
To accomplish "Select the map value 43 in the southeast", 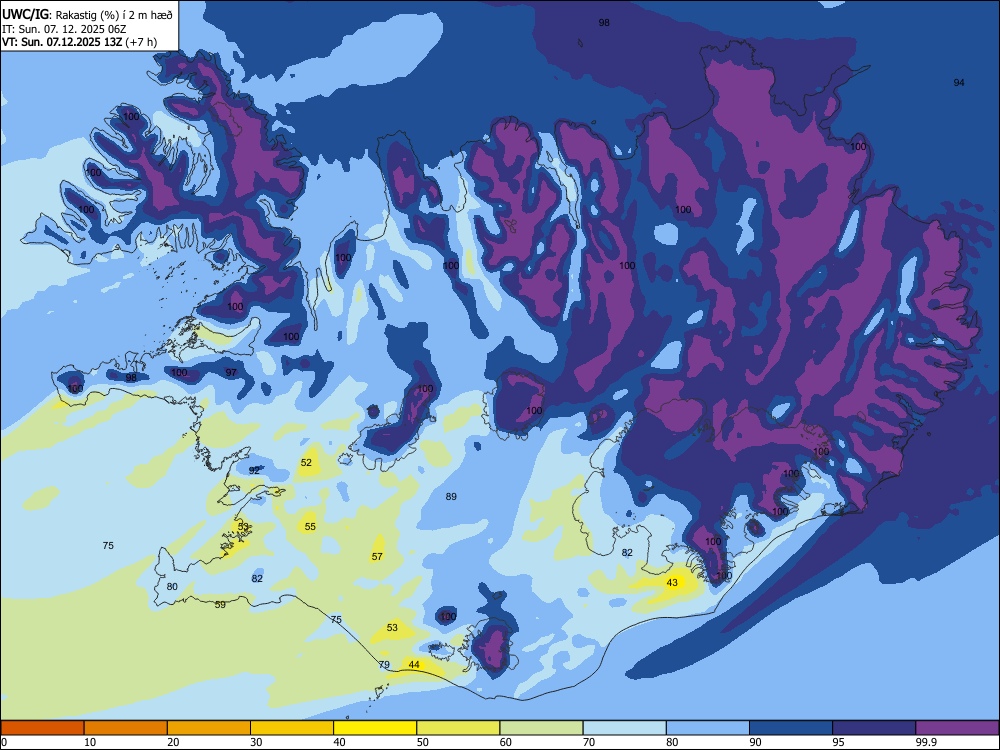I will pos(672,582).
